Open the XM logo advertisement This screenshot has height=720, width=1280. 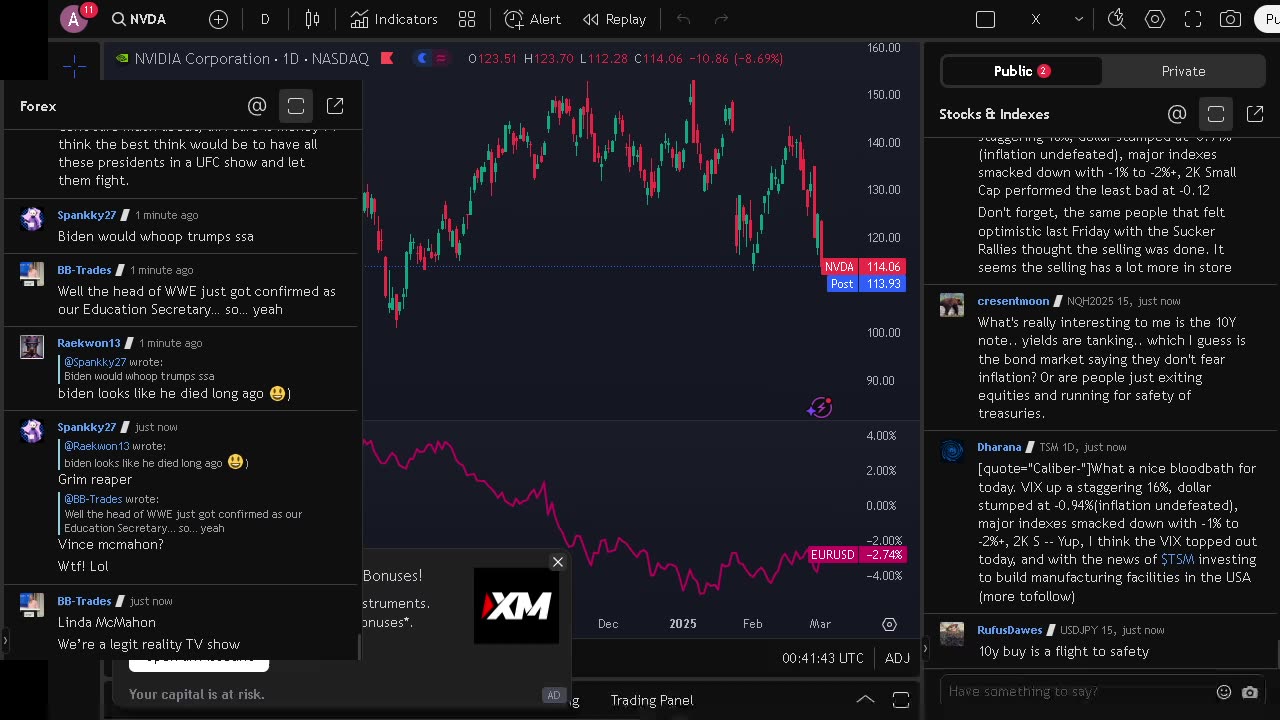click(x=516, y=605)
